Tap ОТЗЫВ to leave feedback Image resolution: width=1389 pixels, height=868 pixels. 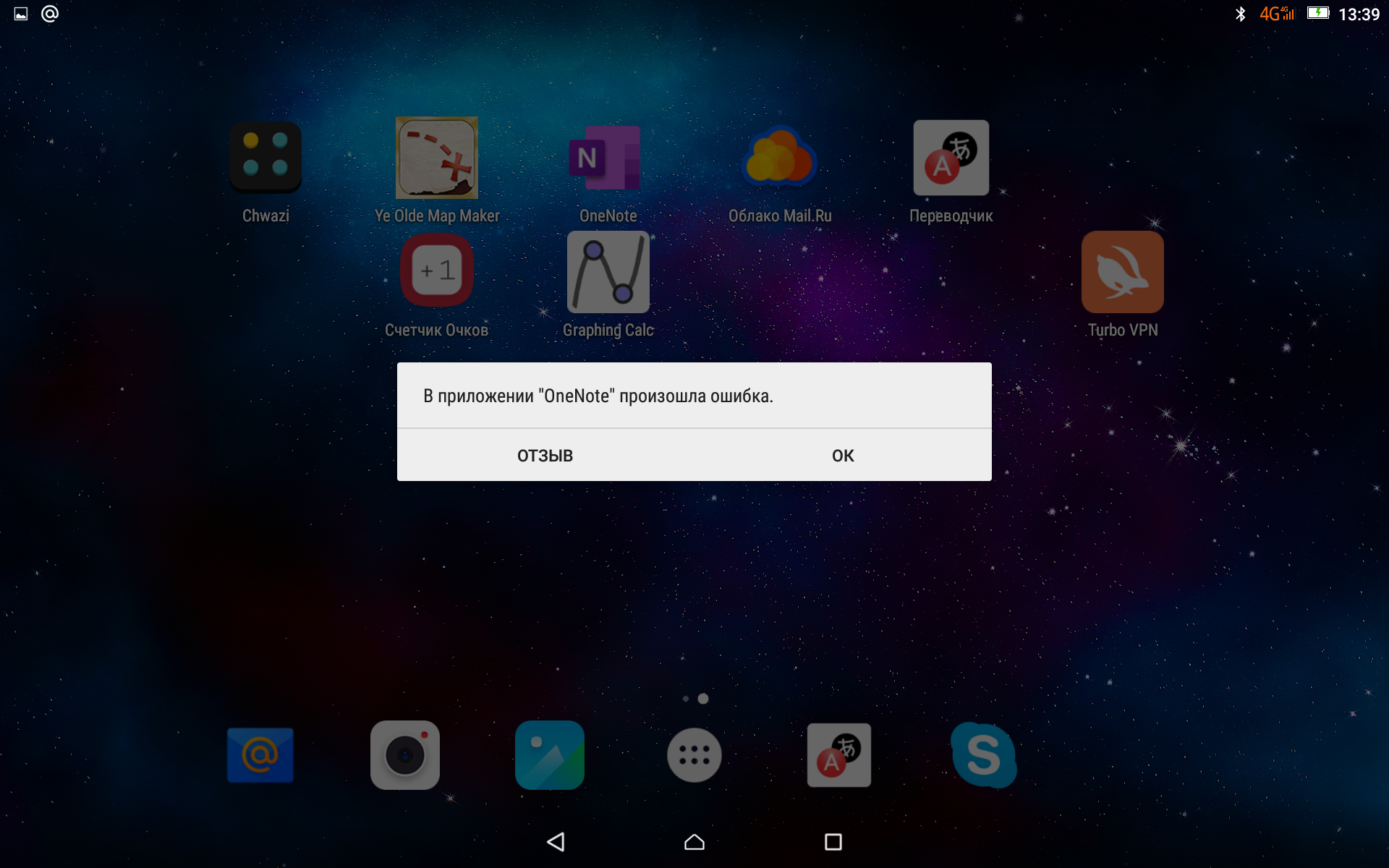tap(544, 455)
